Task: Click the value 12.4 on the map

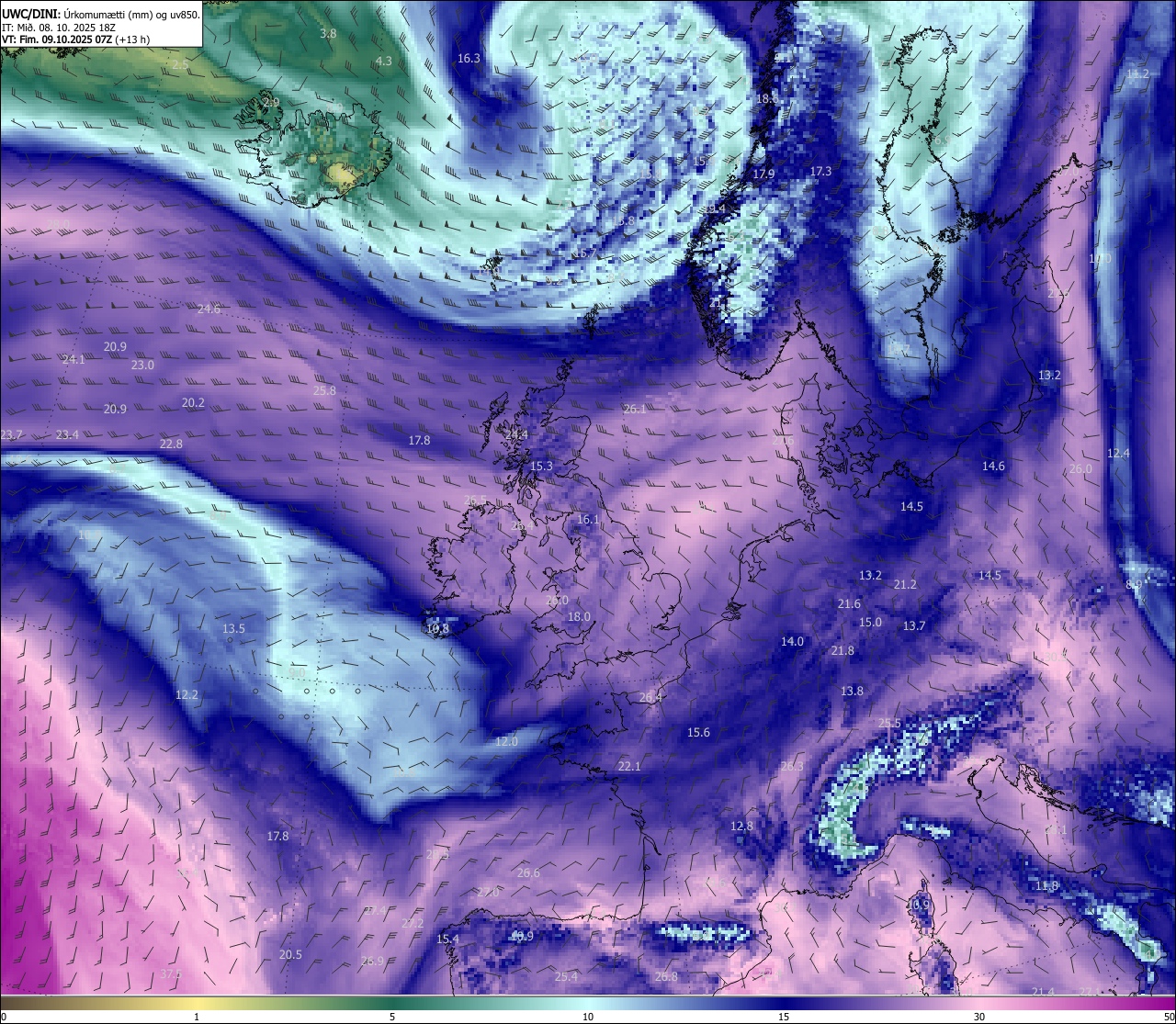Action: pyautogui.click(x=1118, y=453)
